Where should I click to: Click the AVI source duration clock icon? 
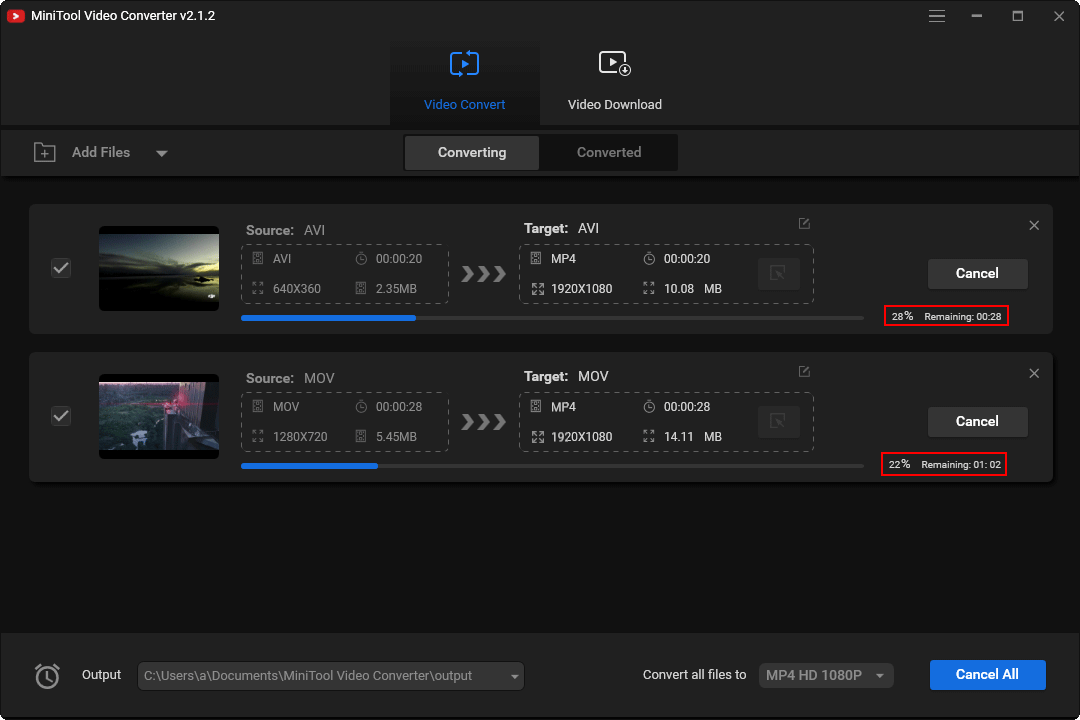click(361, 258)
